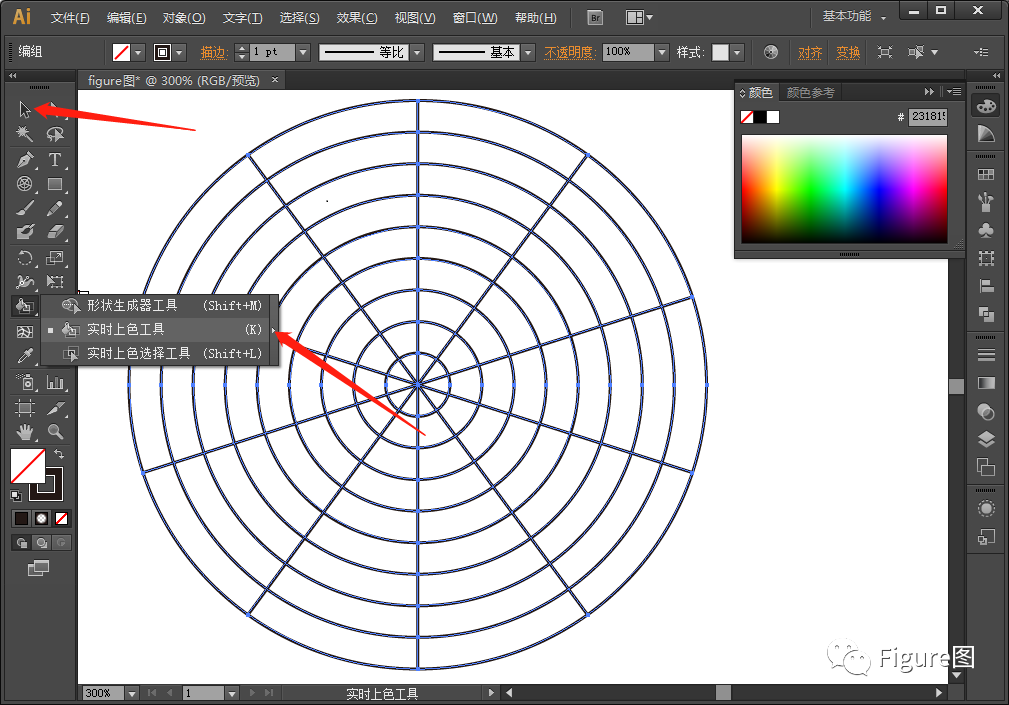Select the Artboard tool
This screenshot has width=1009, height=705.
tap(24, 408)
